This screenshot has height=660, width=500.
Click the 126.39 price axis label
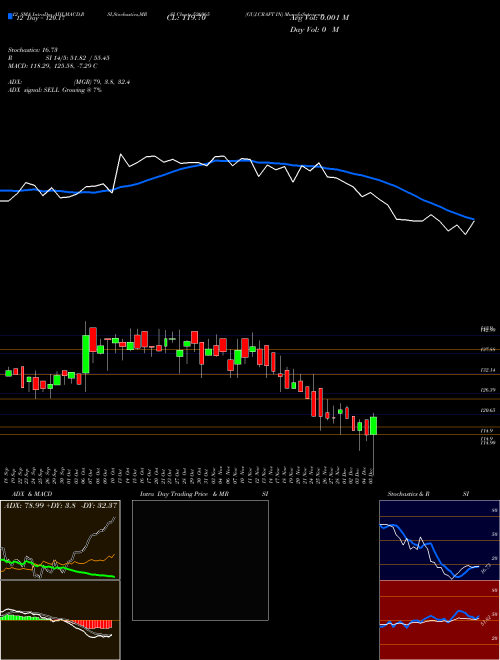pos(488,390)
